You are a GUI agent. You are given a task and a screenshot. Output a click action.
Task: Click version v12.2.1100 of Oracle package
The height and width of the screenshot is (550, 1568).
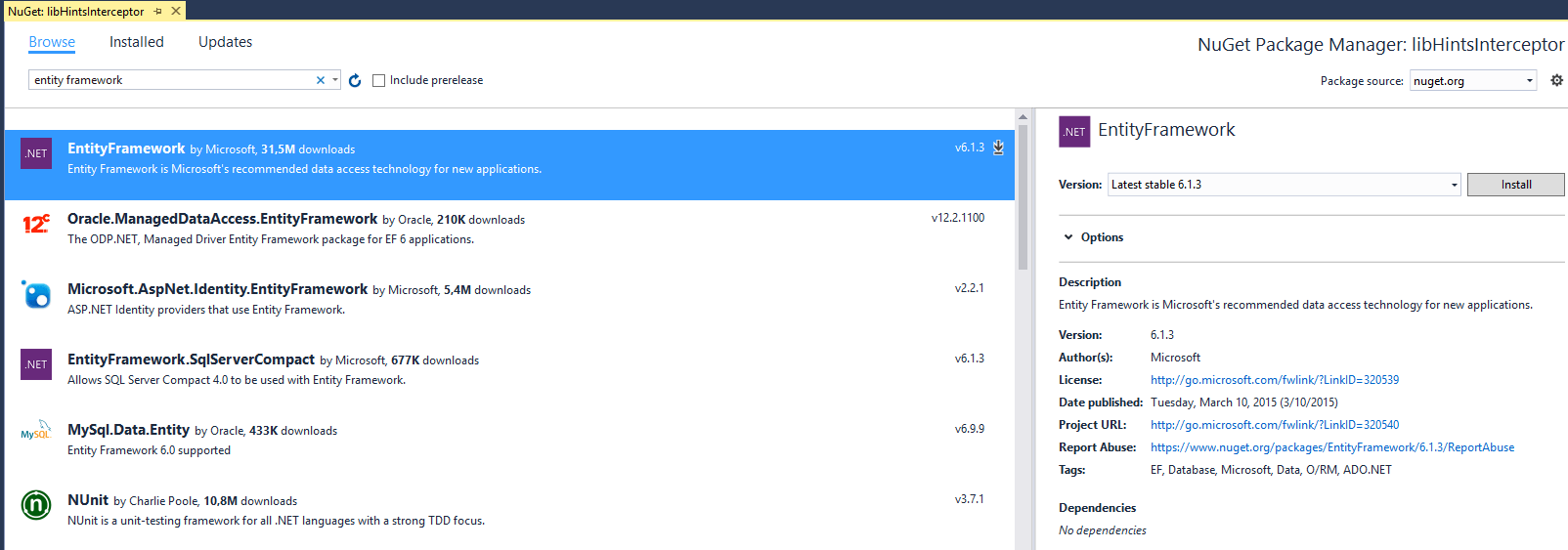coord(958,218)
